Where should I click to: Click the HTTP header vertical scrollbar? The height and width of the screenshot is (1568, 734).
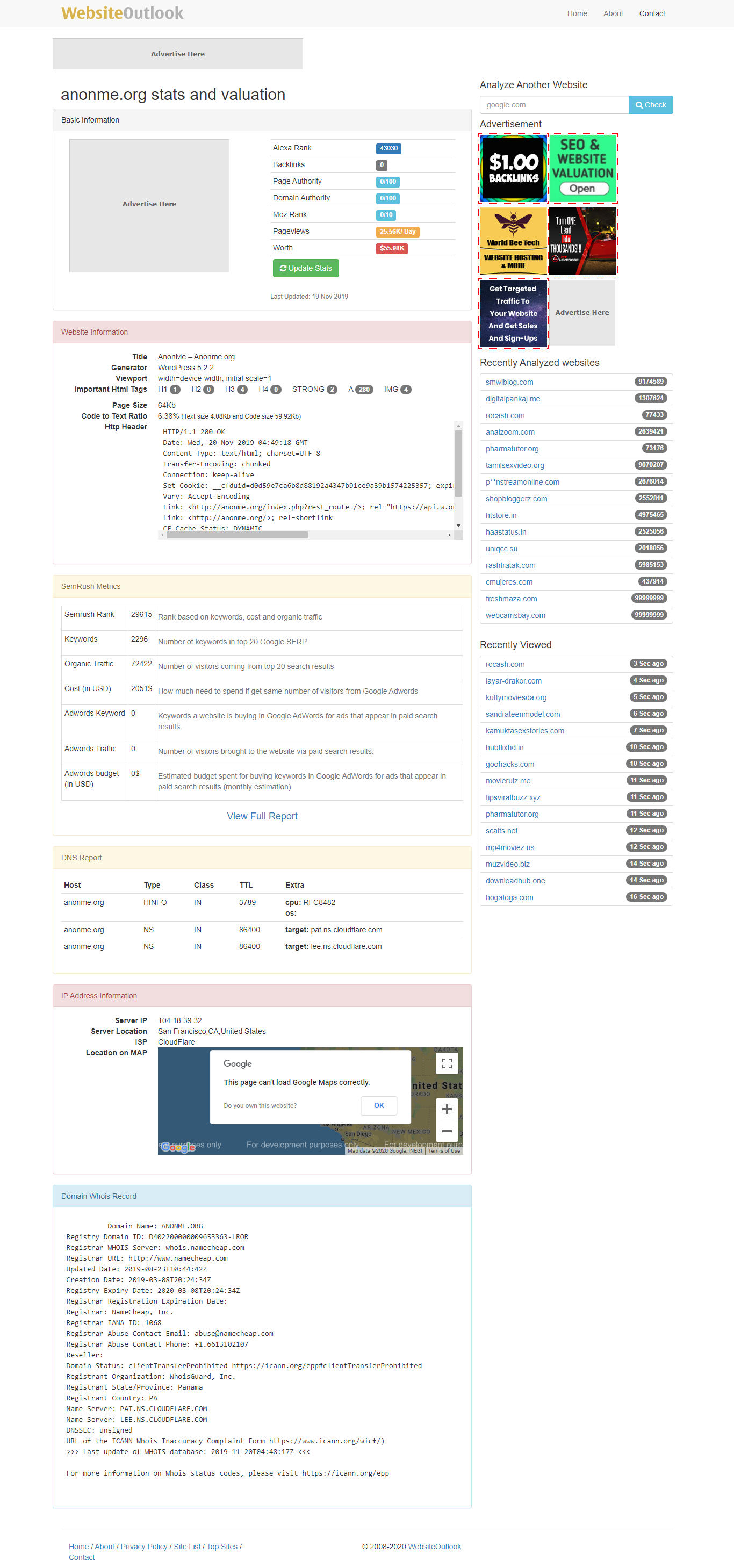point(458,463)
